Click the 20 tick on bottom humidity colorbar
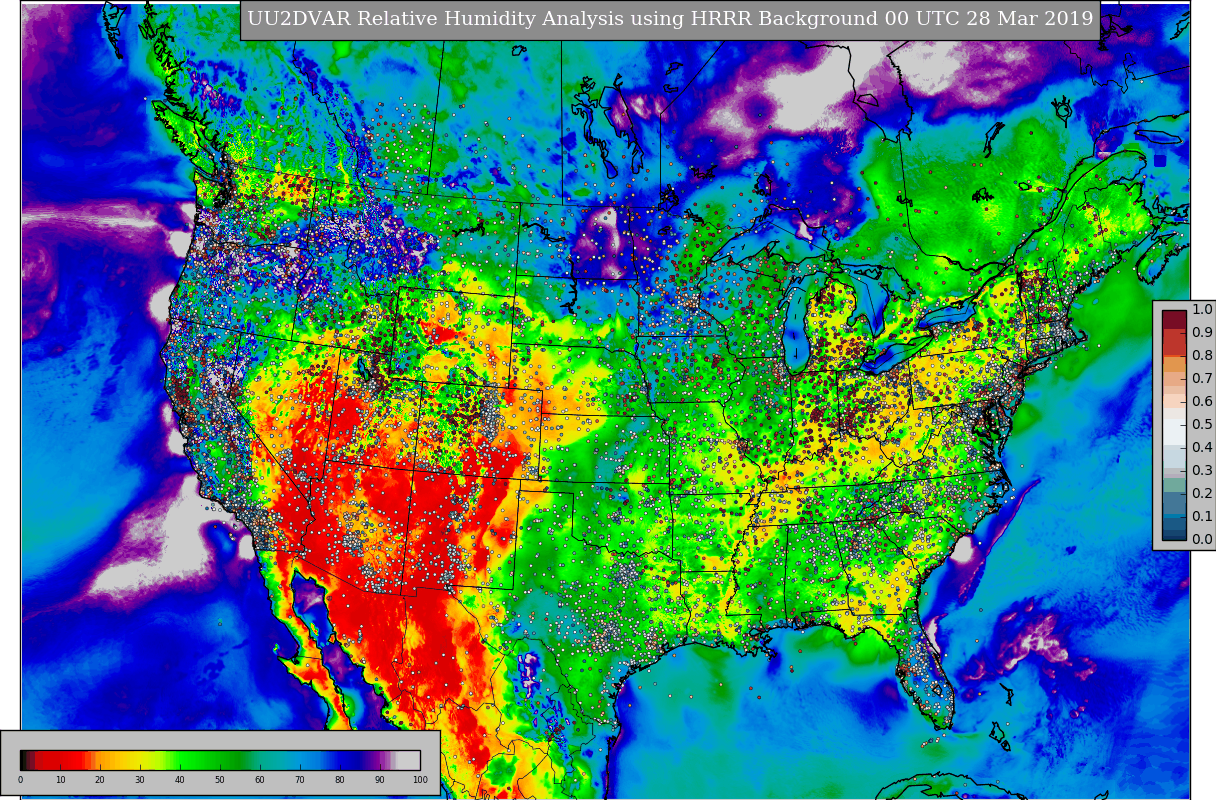The width and height of the screenshot is (1216, 800). (x=100, y=780)
